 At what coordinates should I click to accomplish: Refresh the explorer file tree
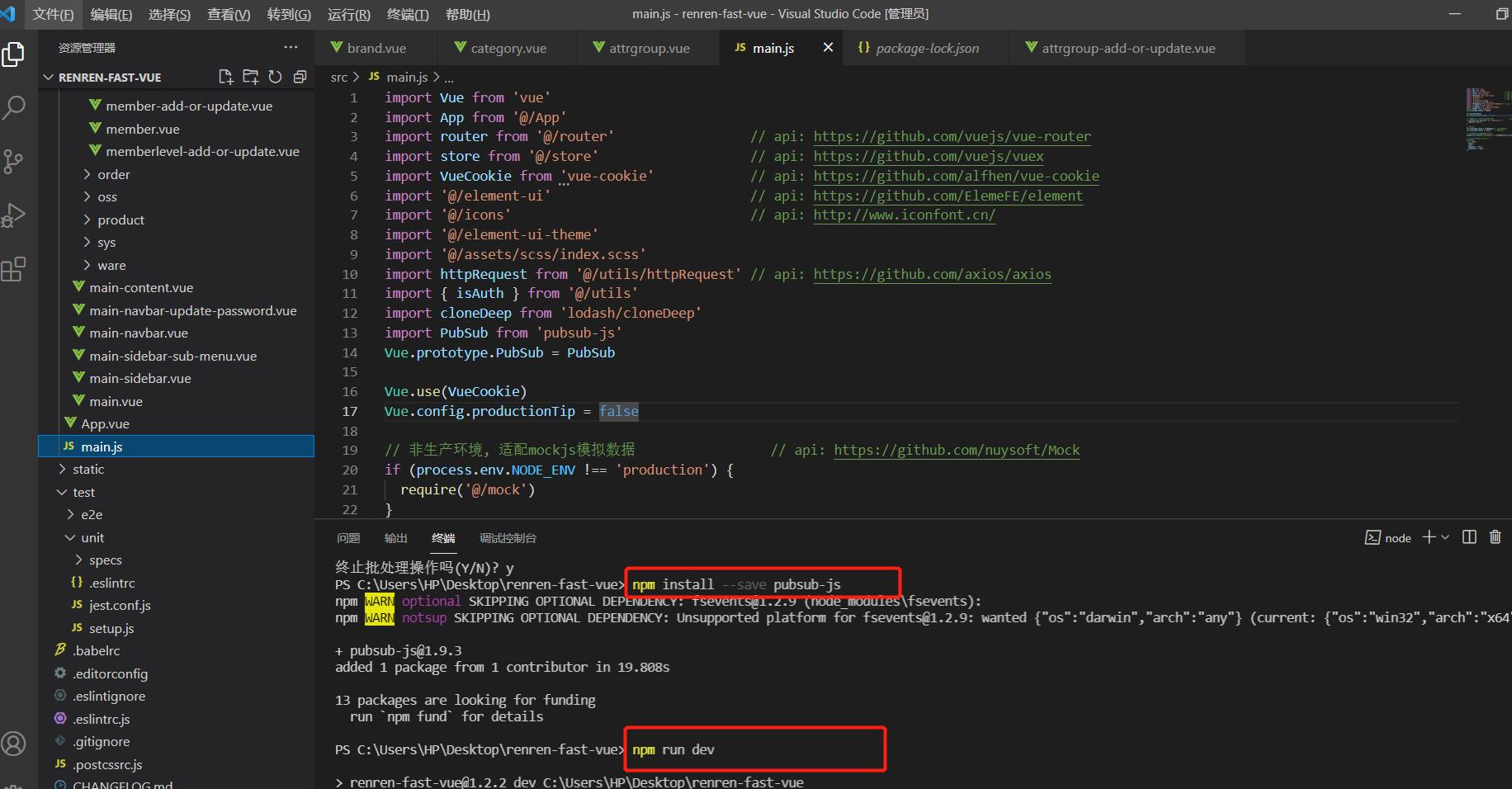pos(275,77)
